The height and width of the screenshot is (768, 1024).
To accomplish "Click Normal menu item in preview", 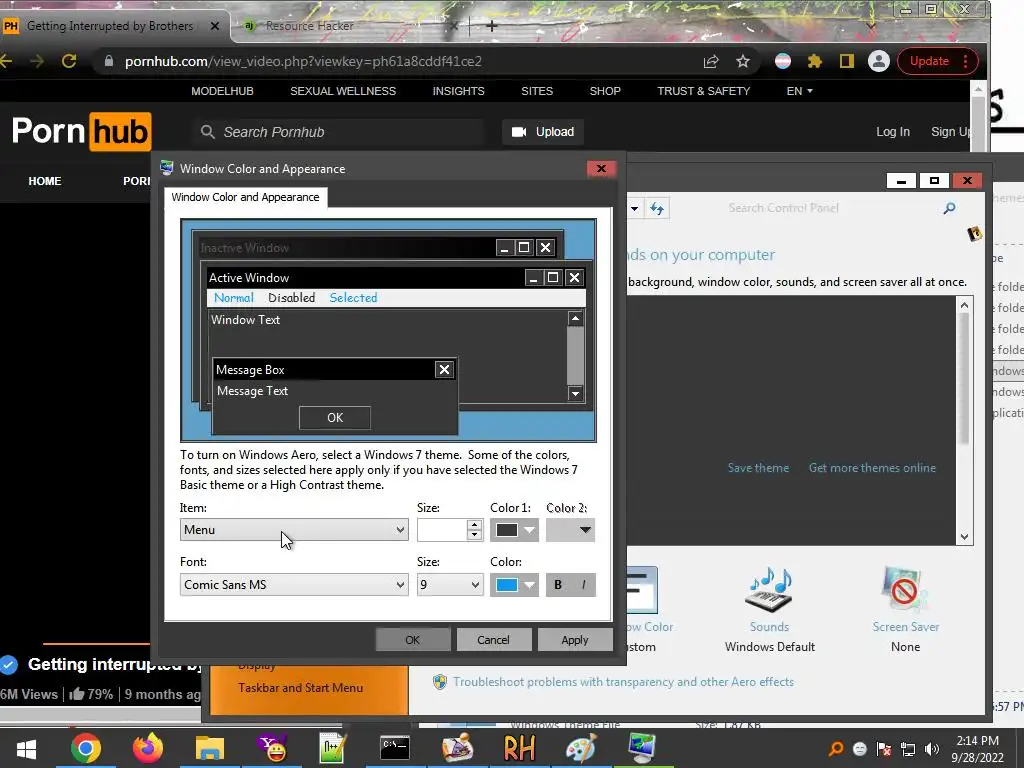I will coord(233,298).
